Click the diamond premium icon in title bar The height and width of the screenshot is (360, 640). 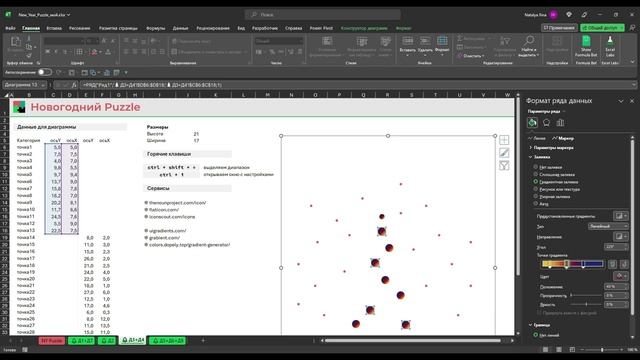point(569,15)
